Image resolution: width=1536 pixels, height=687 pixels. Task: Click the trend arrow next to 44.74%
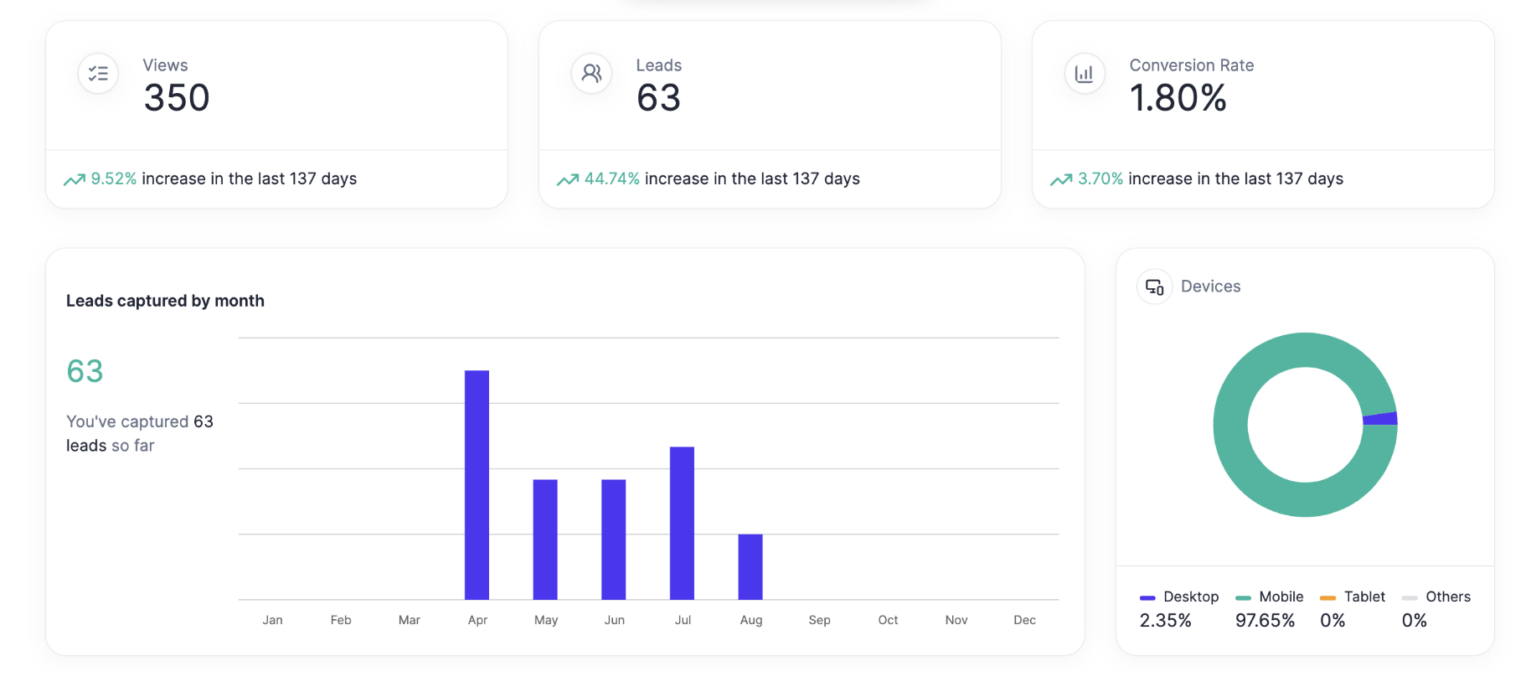pyautogui.click(x=566, y=178)
